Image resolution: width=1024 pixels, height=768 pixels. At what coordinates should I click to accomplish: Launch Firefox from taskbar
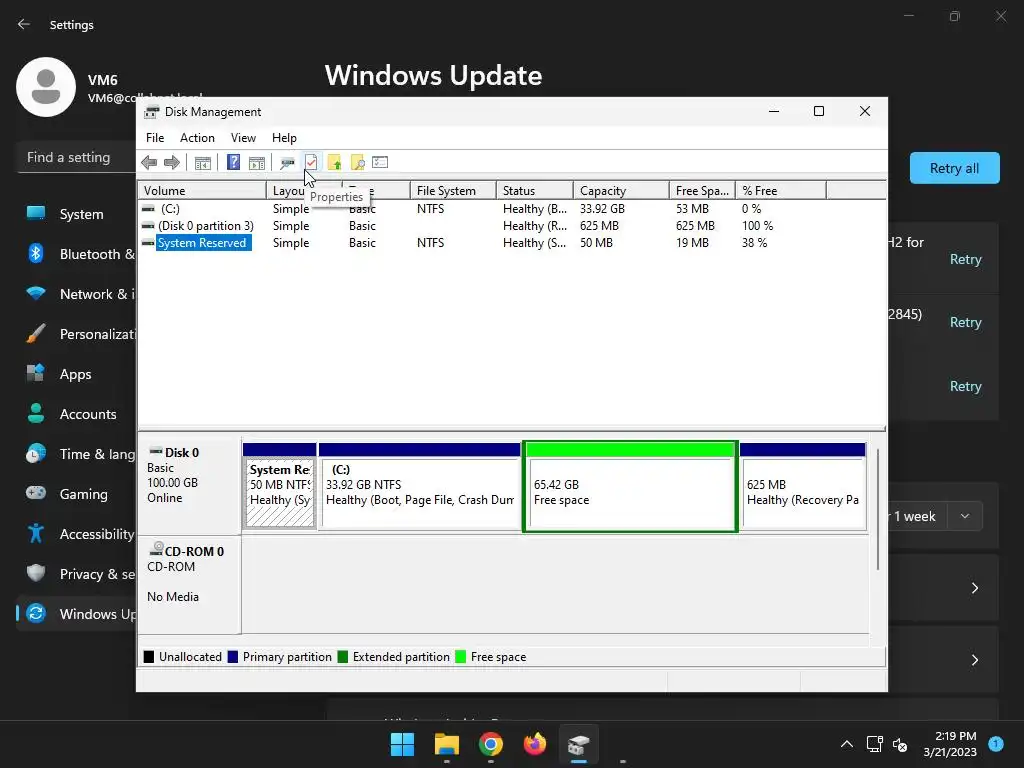[x=535, y=744]
